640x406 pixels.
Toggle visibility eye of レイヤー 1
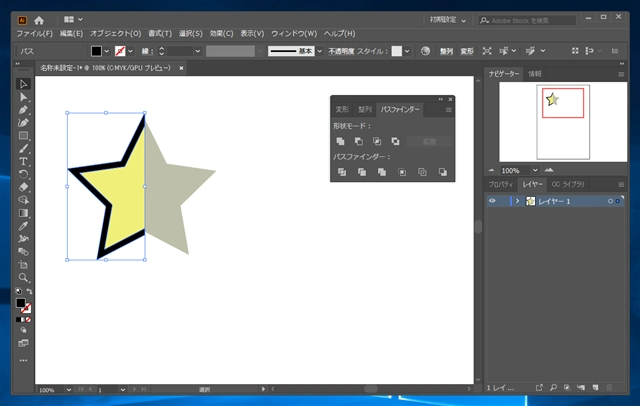(x=492, y=201)
